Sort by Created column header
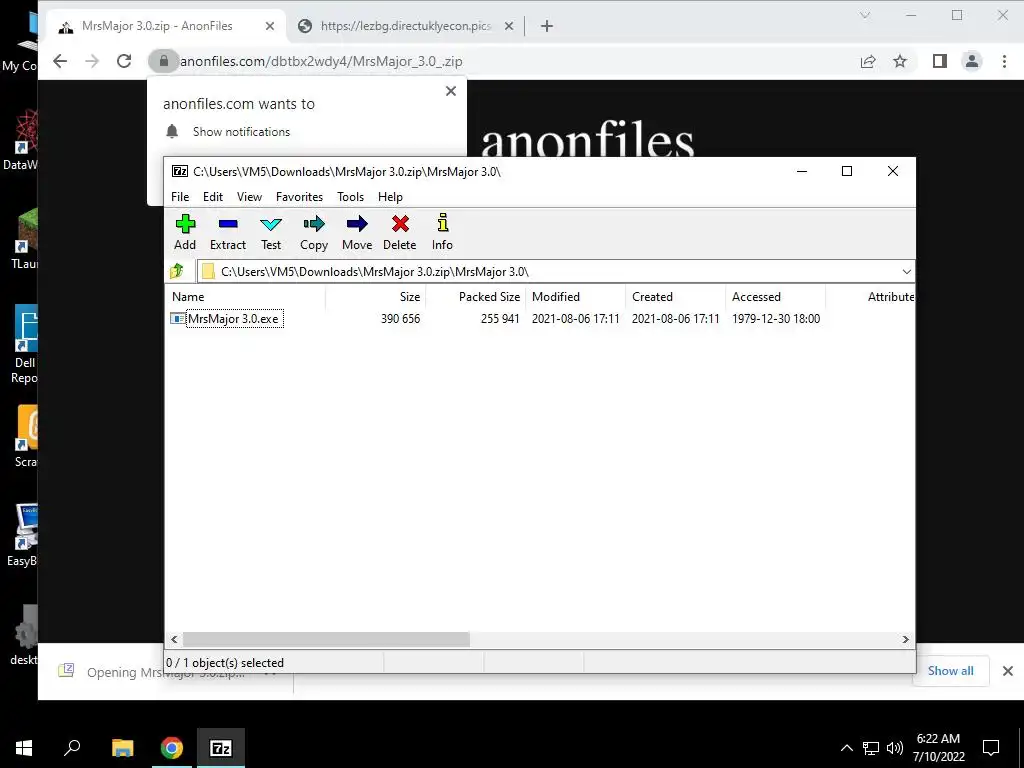The height and width of the screenshot is (768, 1024). coord(676,296)
